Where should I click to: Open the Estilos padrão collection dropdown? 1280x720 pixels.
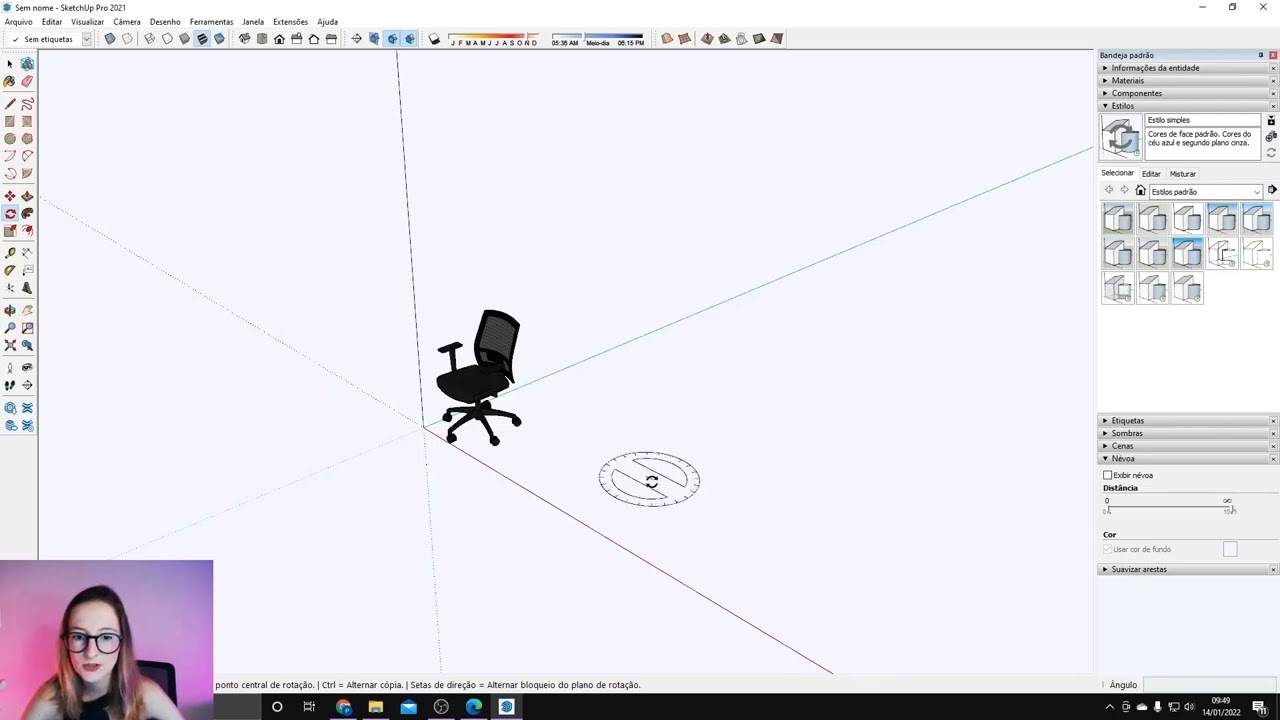point(1206,191)
